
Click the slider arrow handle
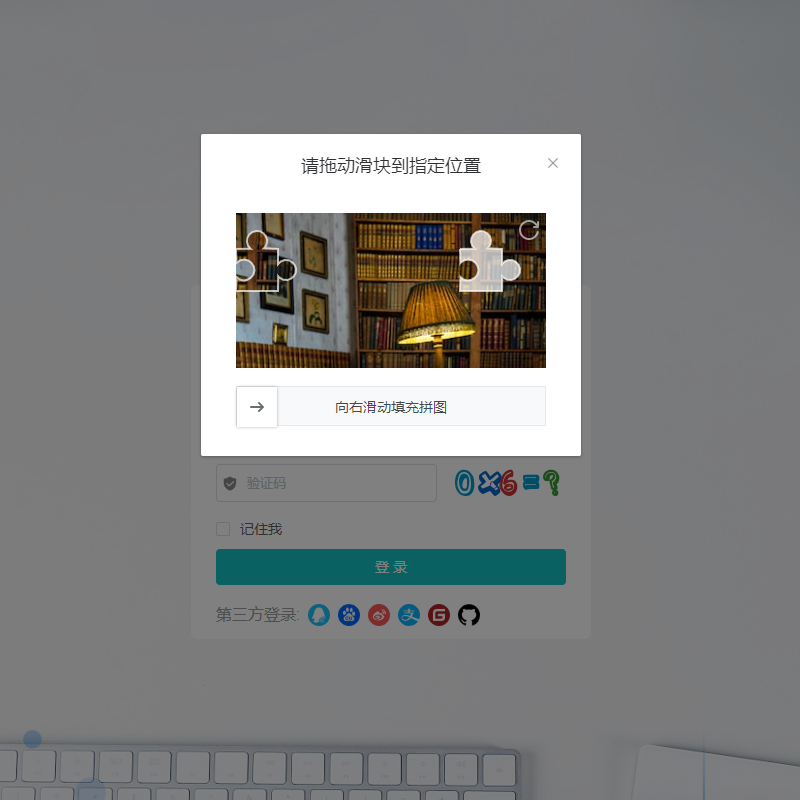257,407
